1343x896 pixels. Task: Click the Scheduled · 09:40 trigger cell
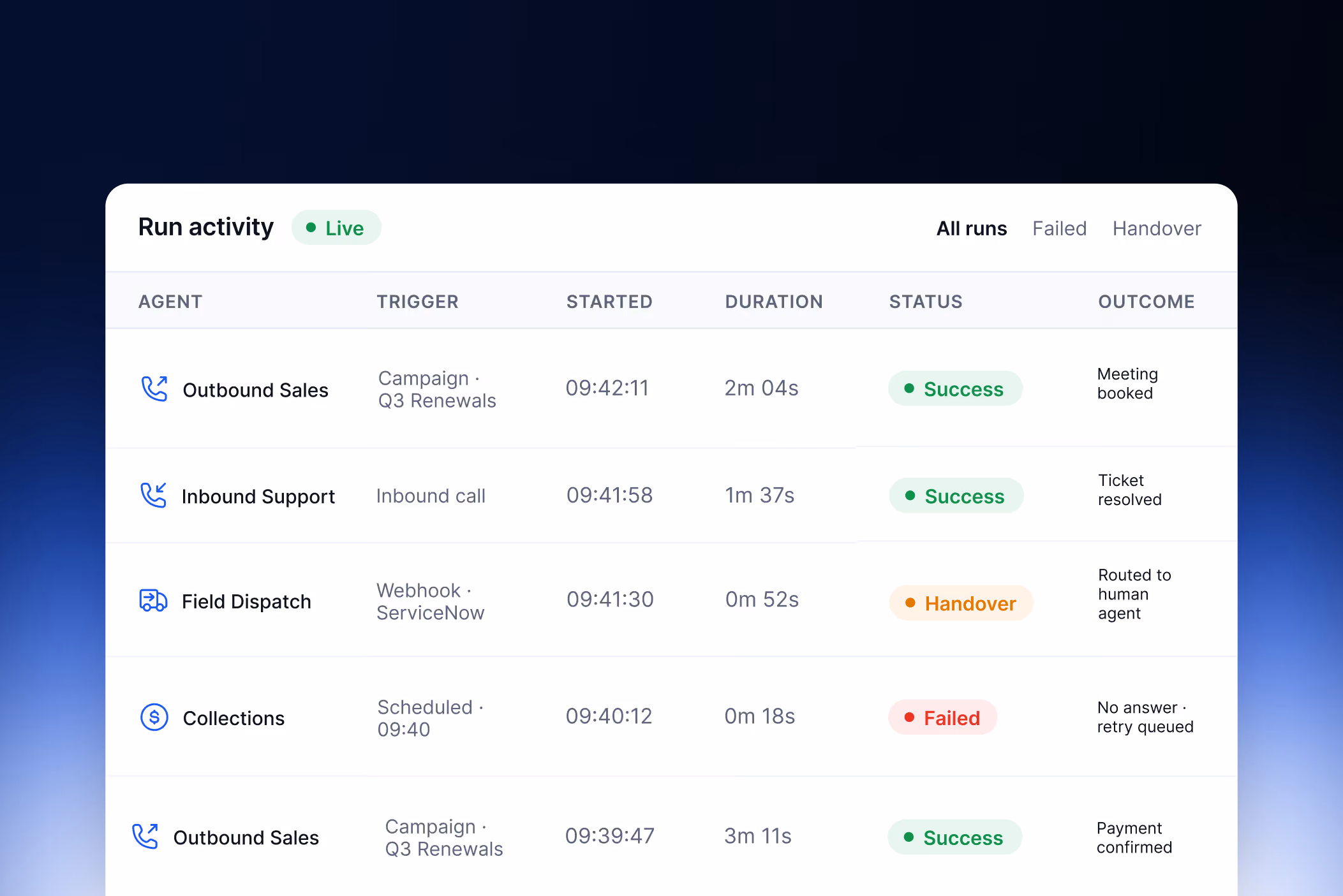[430, 718]
